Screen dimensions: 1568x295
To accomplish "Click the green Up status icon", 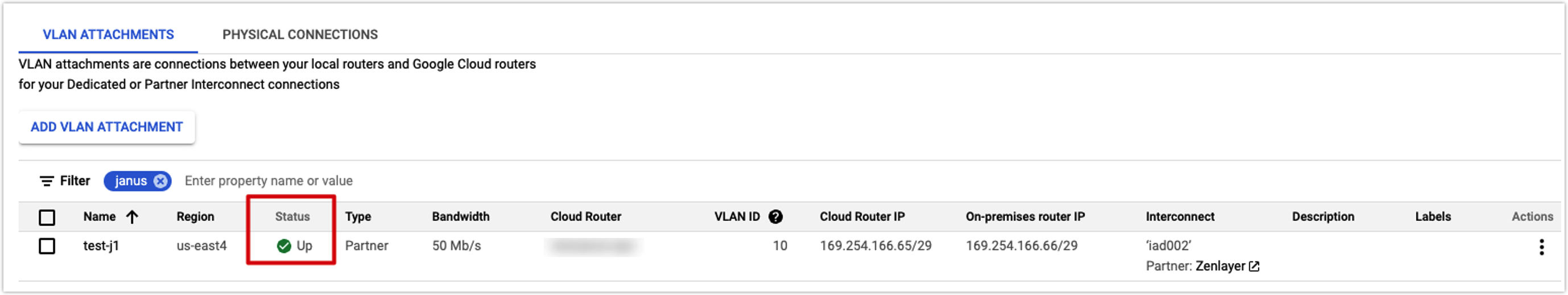I will tap(284, 245).
